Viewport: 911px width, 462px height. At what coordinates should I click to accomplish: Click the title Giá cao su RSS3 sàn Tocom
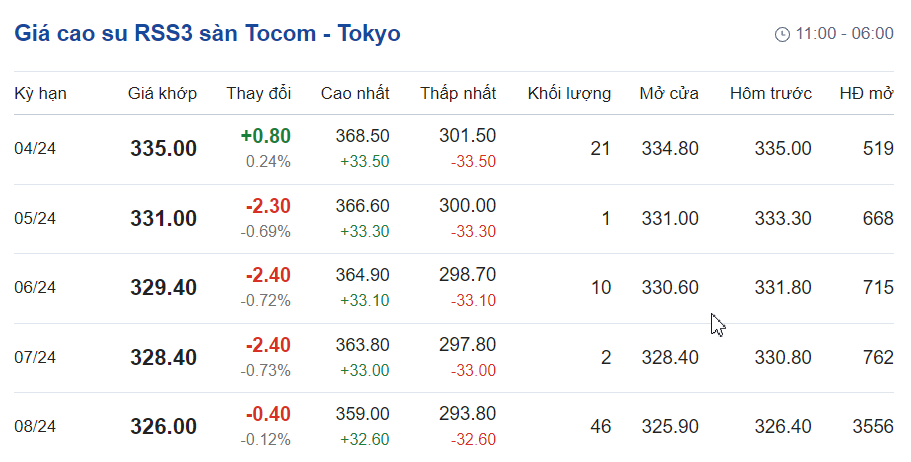207,33
